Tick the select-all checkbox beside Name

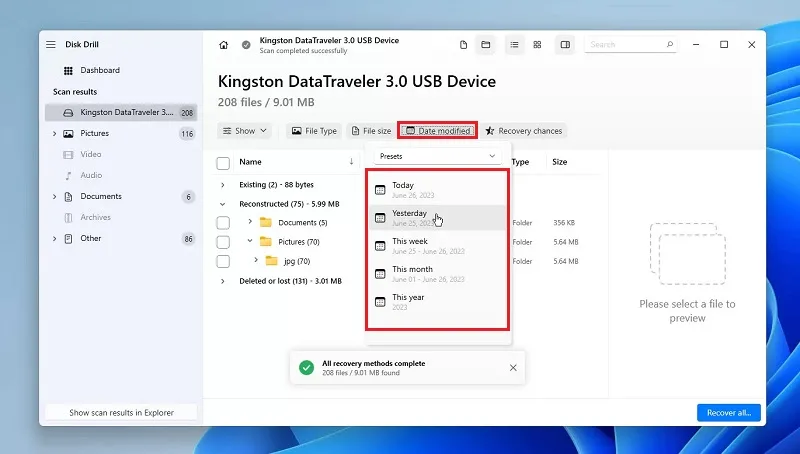[x=223, y=163]
